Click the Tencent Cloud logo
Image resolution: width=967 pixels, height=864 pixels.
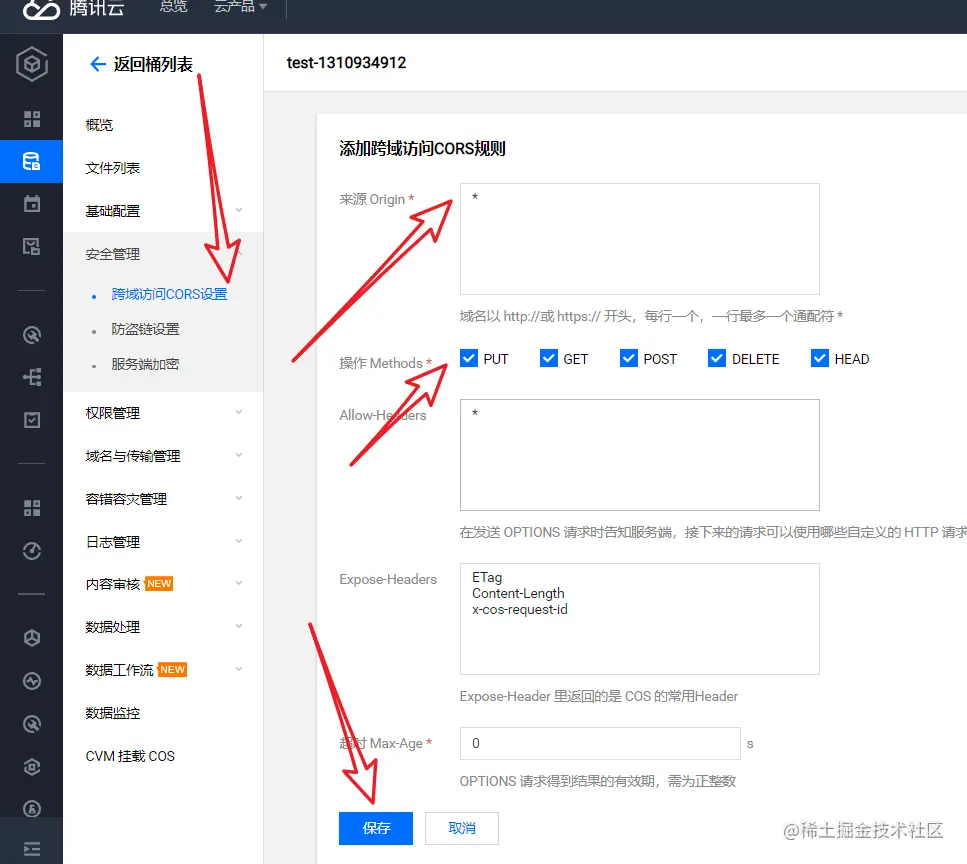point(73,8)
